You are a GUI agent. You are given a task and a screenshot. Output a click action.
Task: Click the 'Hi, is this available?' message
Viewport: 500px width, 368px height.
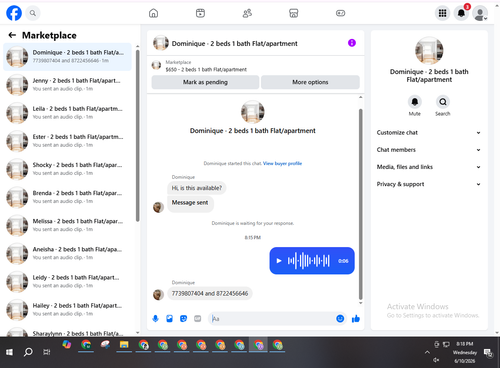197,188
